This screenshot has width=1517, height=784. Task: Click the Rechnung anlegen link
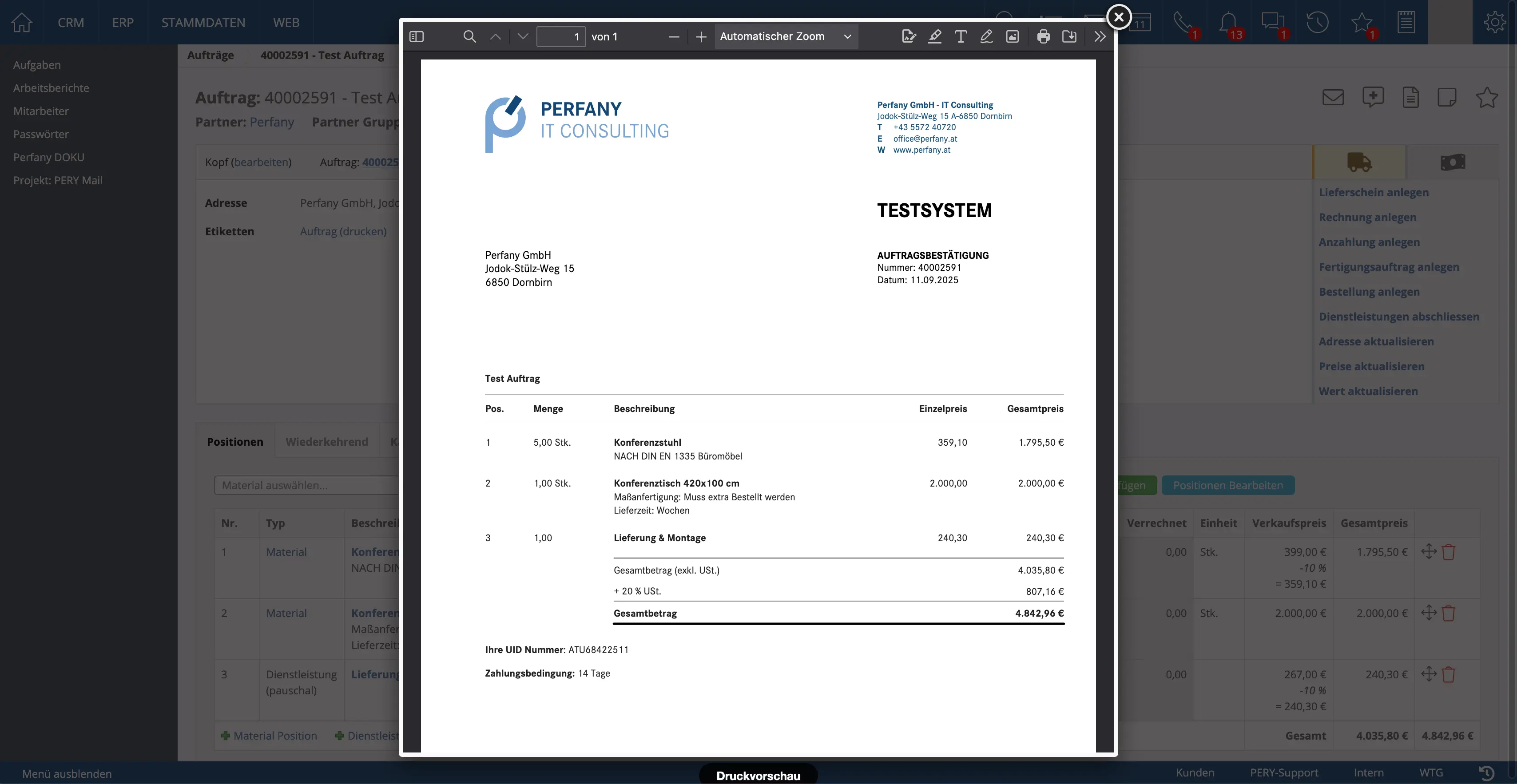point(1367,217)
